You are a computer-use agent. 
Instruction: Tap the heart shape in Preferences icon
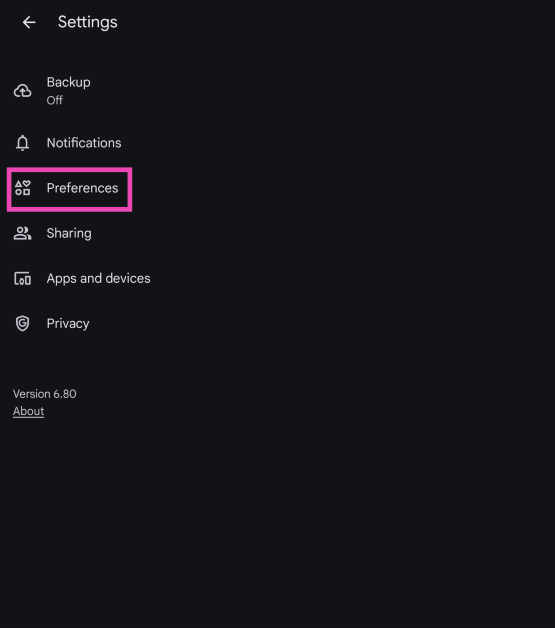[27, 183]
